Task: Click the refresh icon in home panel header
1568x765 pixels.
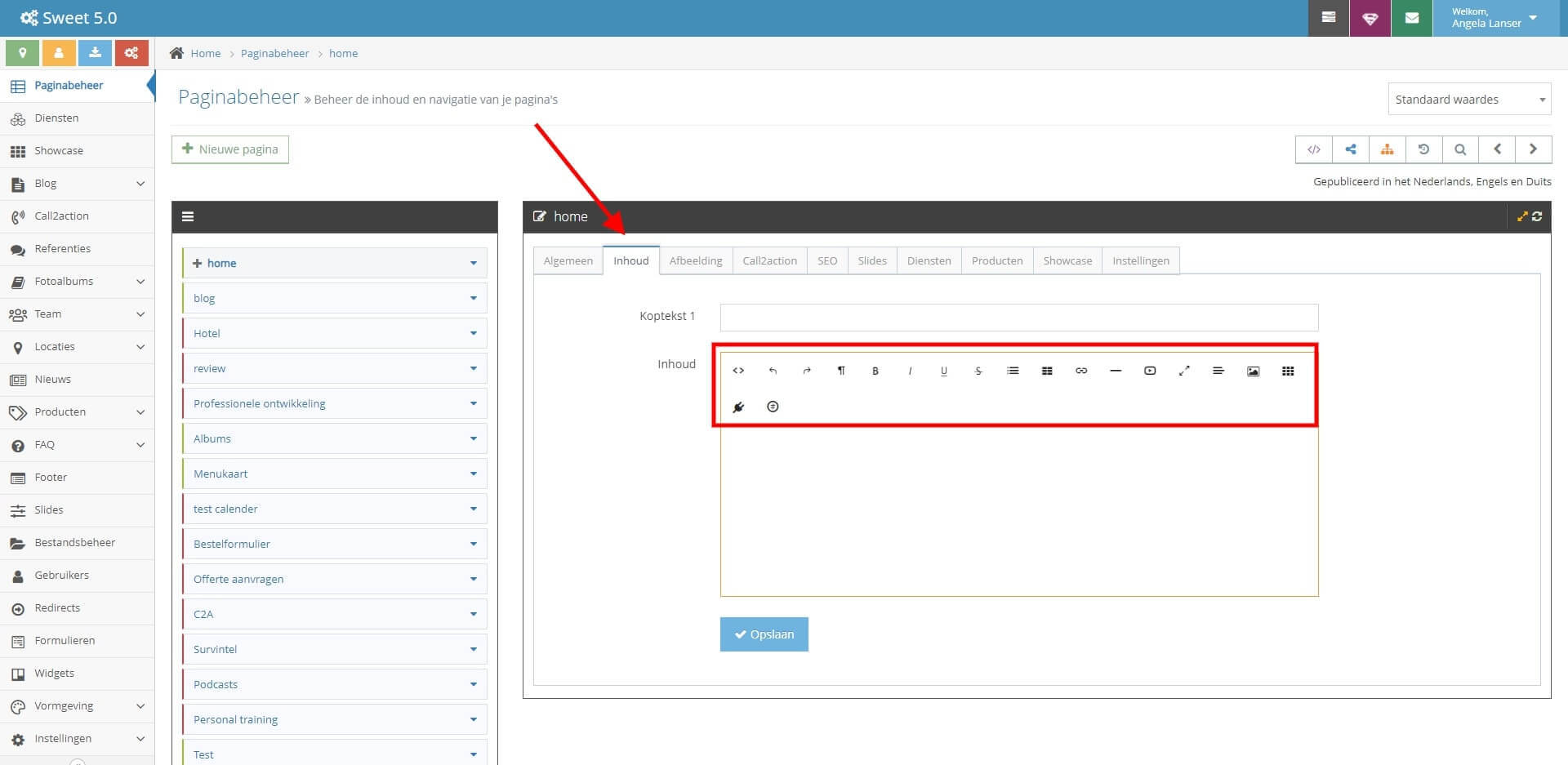Action: (x=1537, y=216)
